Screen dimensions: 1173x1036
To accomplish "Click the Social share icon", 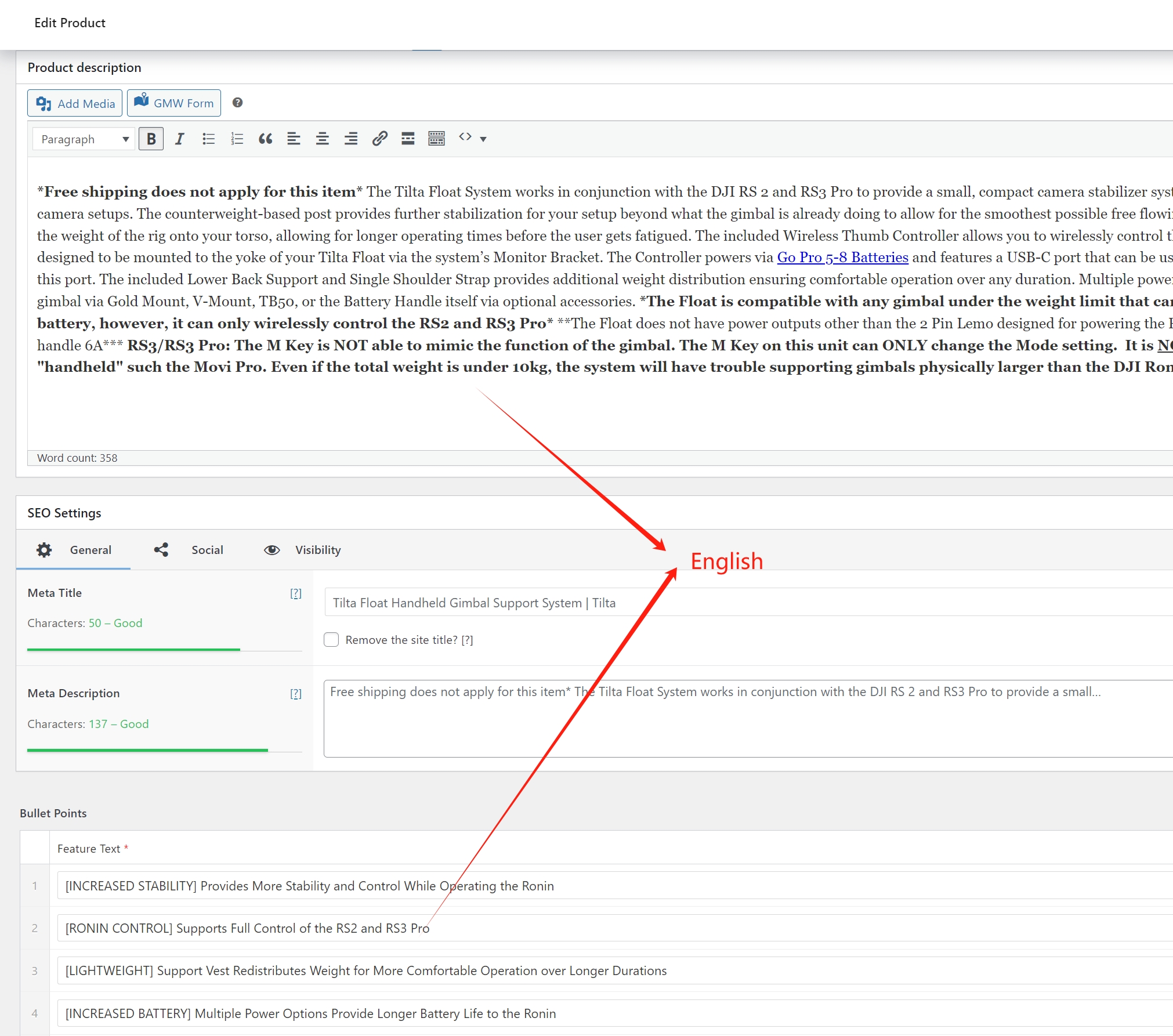I will click(161, 550).
